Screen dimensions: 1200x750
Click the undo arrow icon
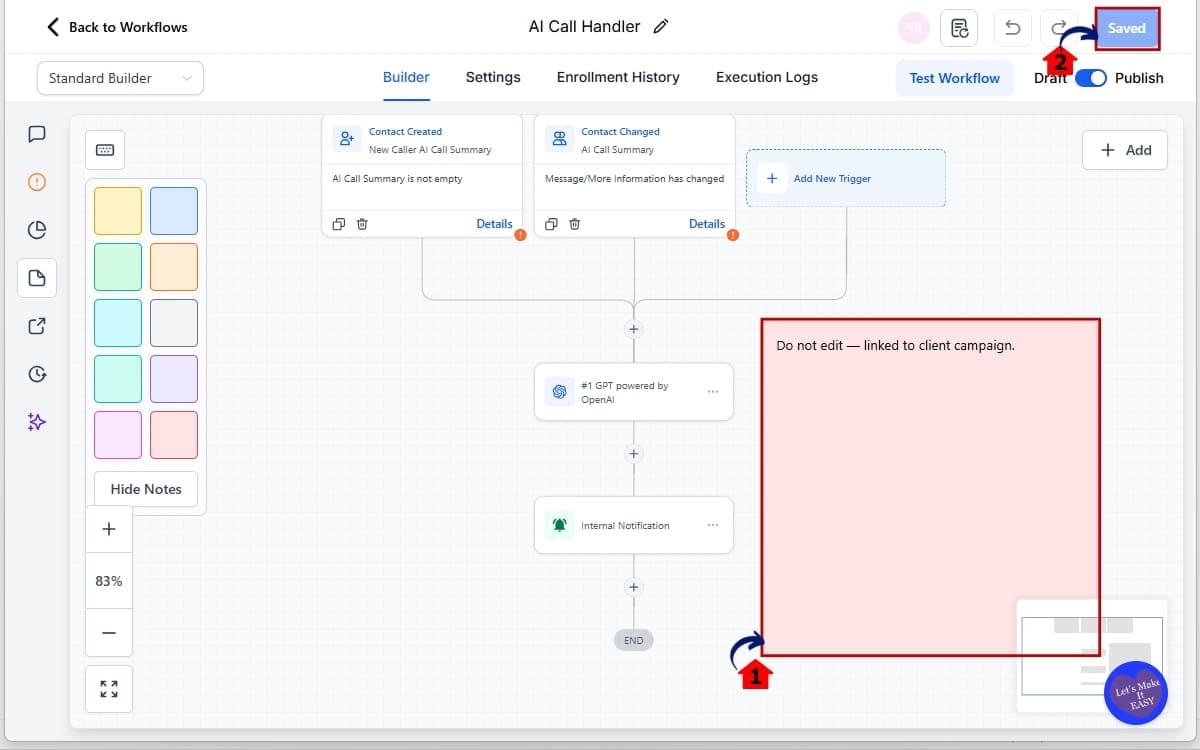1012,28
